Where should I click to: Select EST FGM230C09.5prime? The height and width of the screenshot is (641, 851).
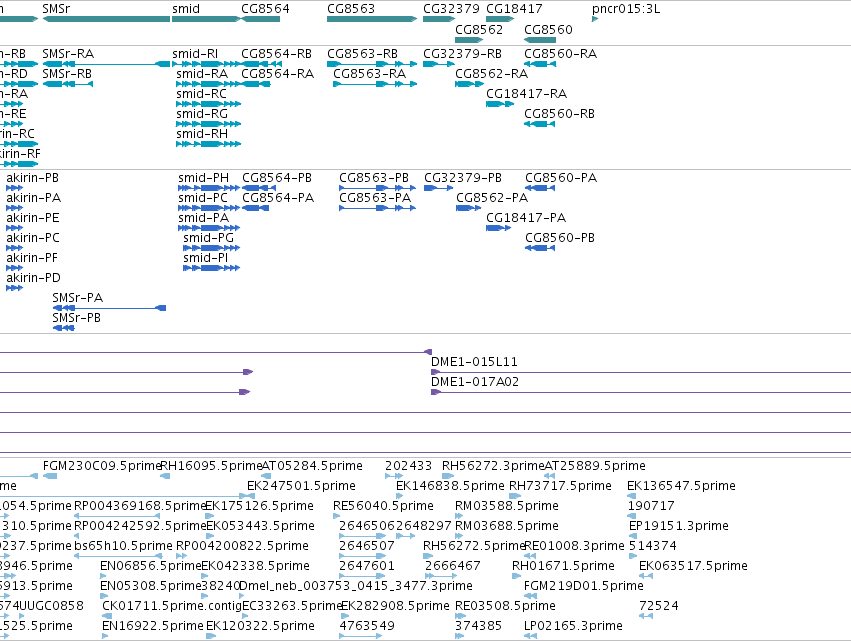(x=102, y=466)
